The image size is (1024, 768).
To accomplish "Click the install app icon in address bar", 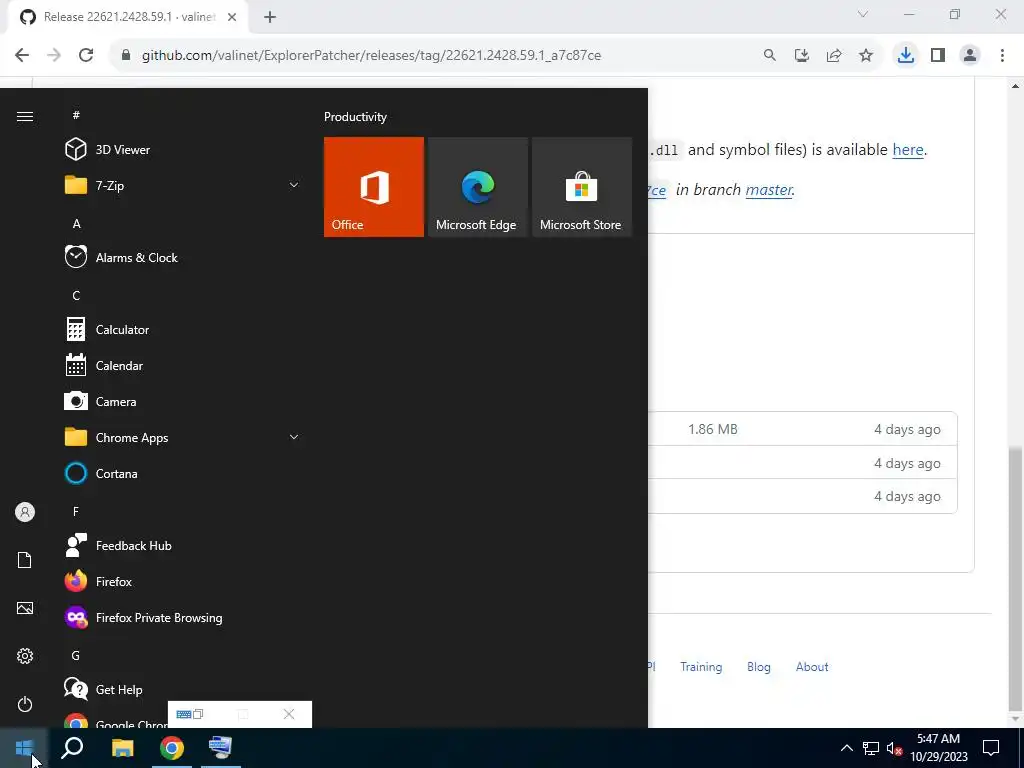I will (801, 55).
